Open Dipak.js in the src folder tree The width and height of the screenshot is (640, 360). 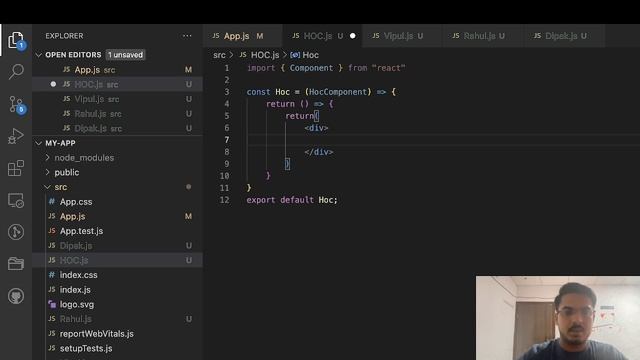coord(118,246)
